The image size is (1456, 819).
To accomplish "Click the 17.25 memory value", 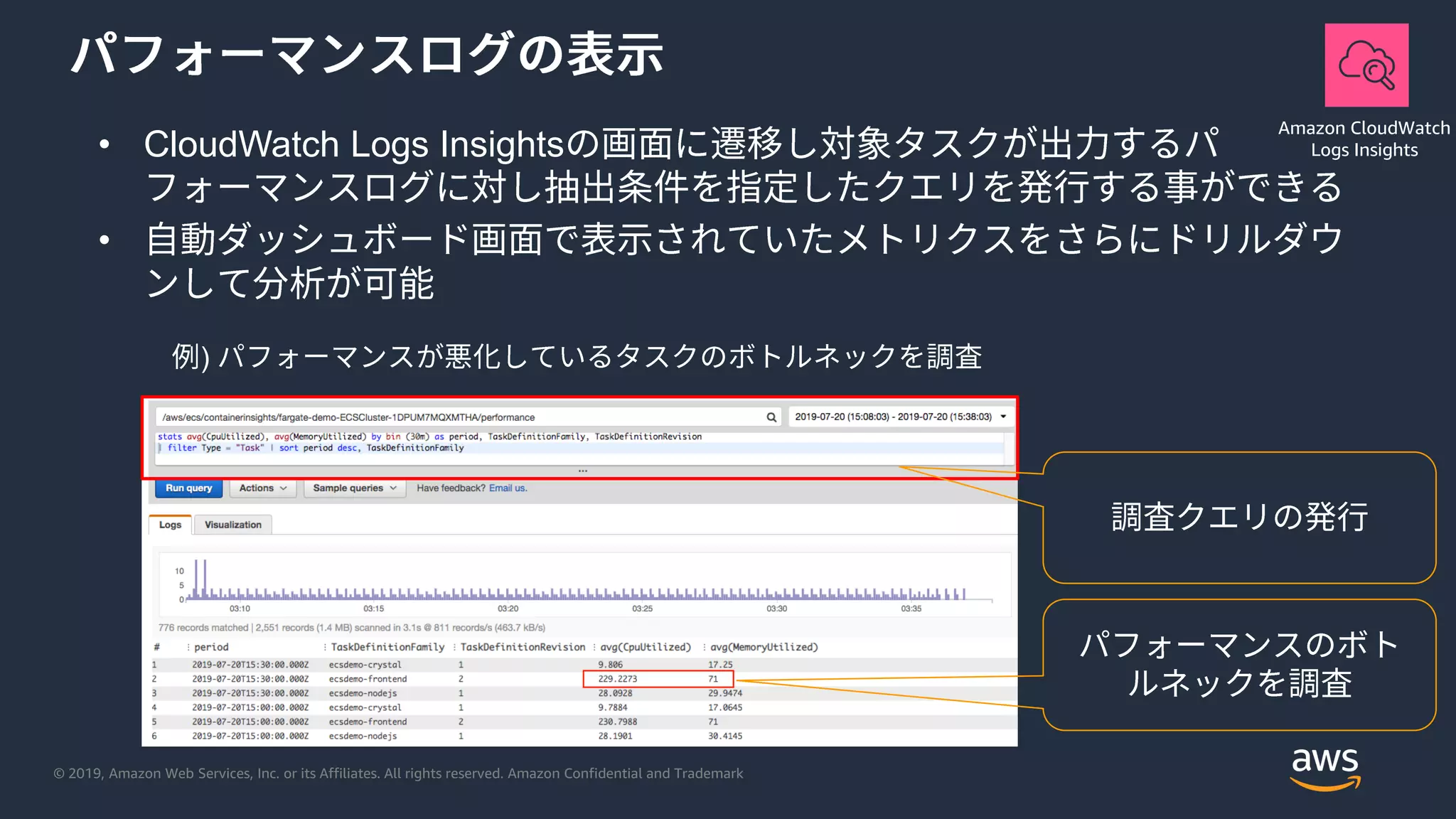I will coord(720,665).
